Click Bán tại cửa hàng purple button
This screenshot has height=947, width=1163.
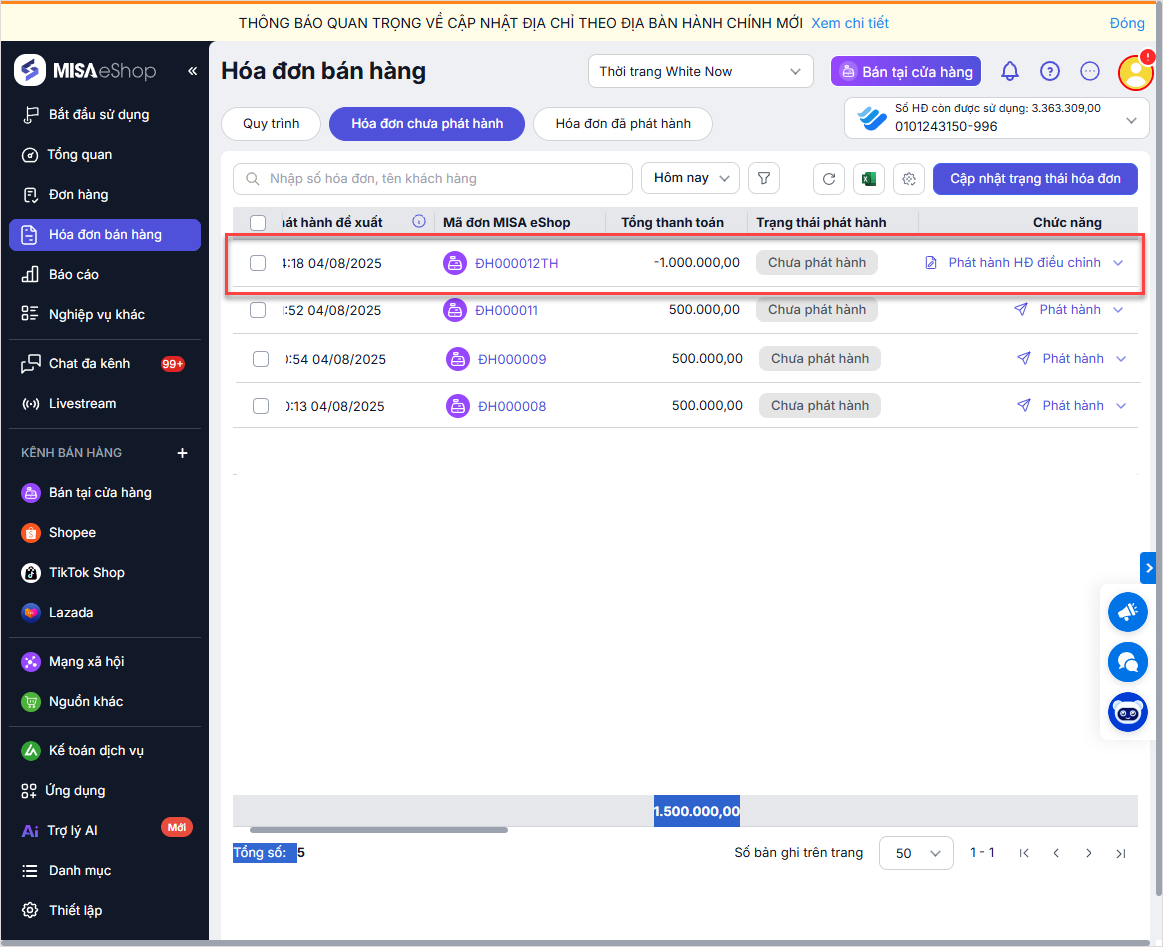906,72
